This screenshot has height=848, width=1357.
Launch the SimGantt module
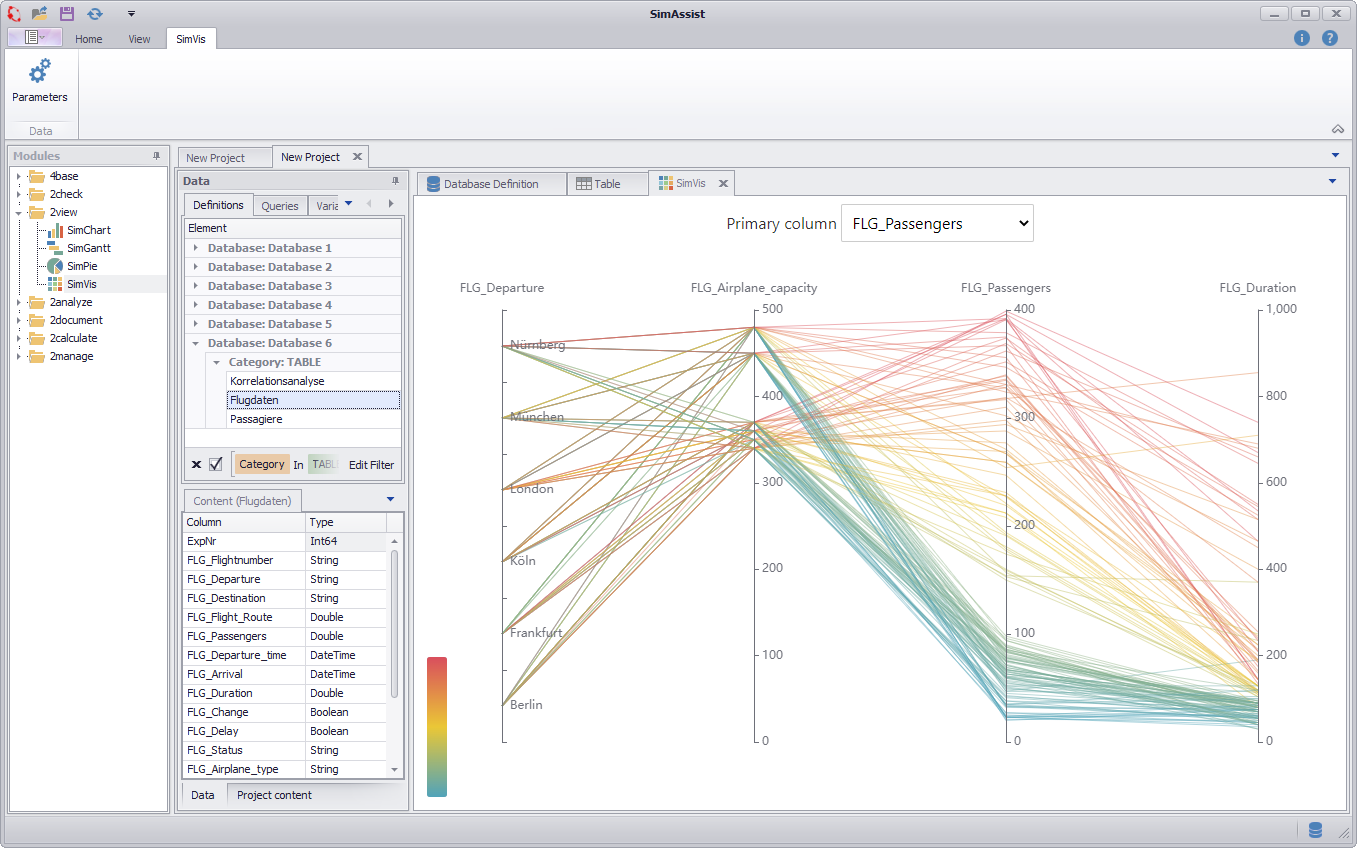coord(87,248)
